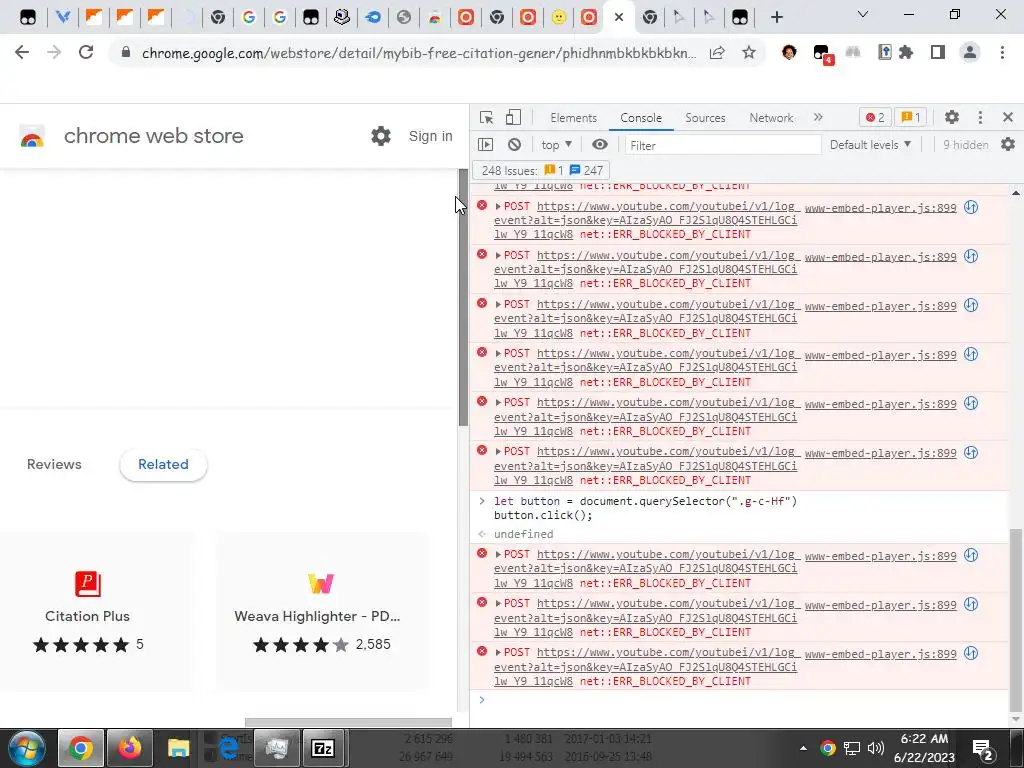The image size is (1024, 768).
Task: Toggle the device toolbar icon
Action: [x=513, y=118]
